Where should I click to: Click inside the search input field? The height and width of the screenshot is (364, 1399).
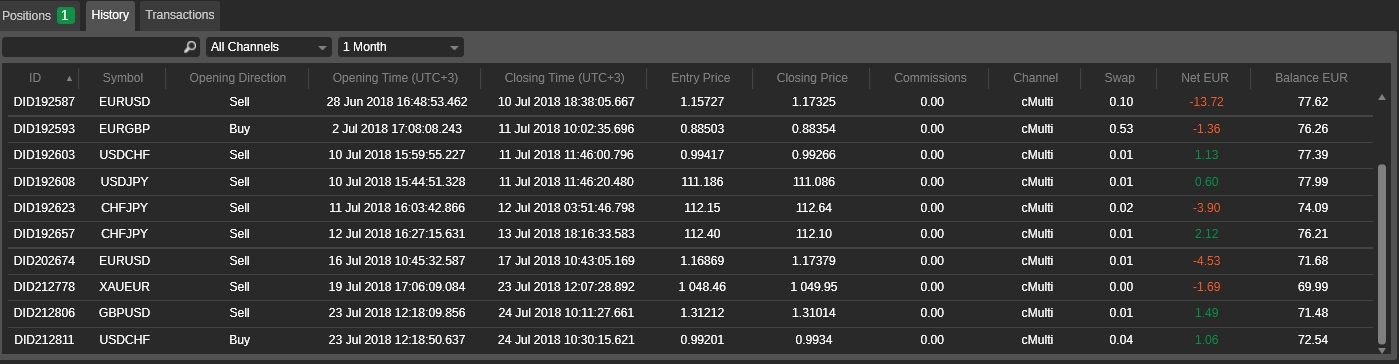pyautogui.click(x=92, y=47)
